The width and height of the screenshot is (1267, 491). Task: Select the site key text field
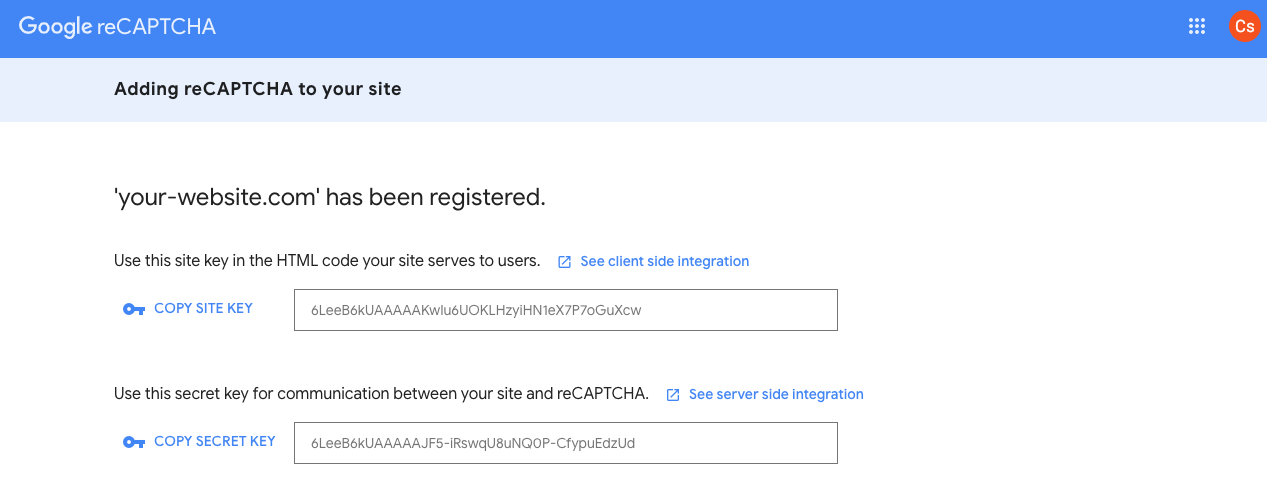tap(566, 310)
